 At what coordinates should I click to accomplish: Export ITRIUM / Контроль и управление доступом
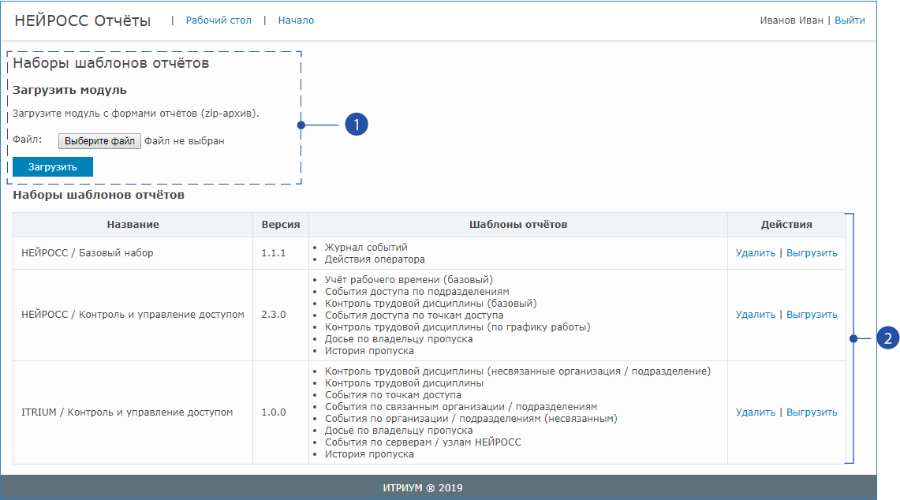[812, 412]
